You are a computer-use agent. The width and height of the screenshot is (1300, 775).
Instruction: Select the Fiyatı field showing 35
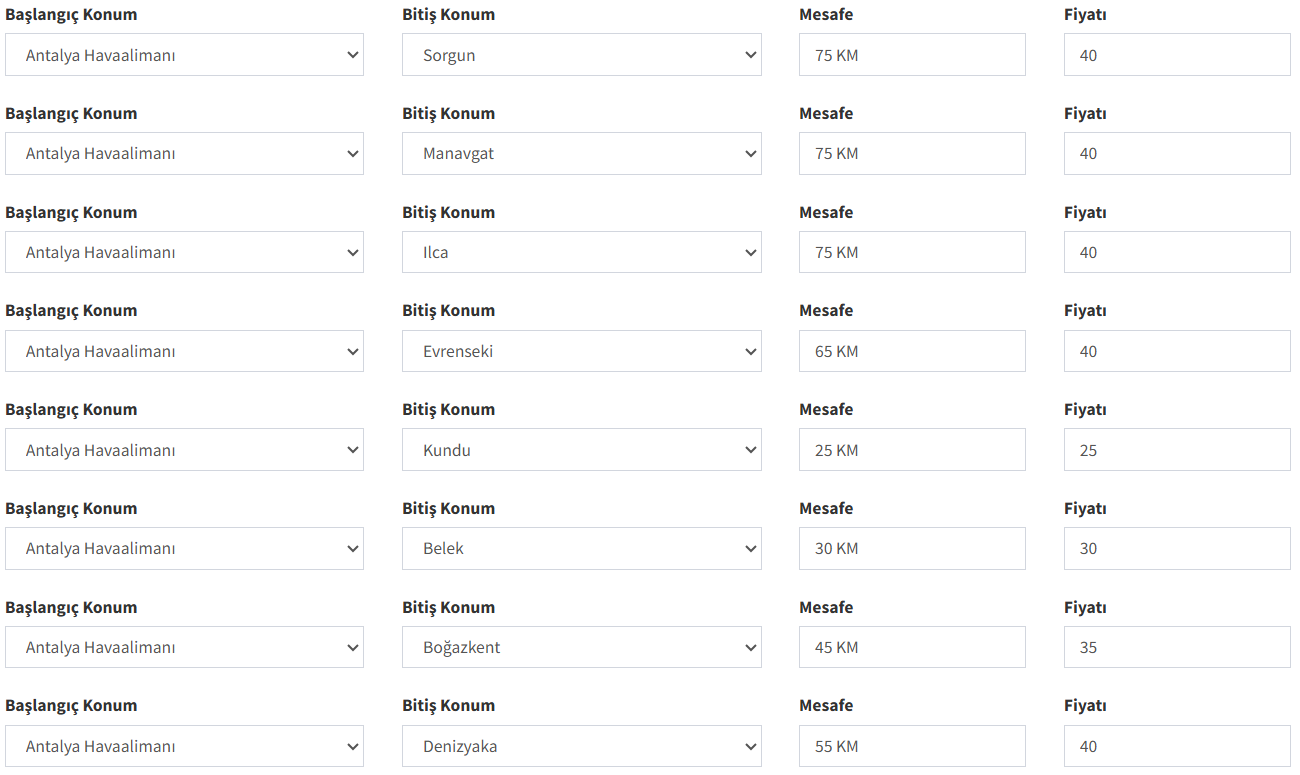pos(1176,647)
